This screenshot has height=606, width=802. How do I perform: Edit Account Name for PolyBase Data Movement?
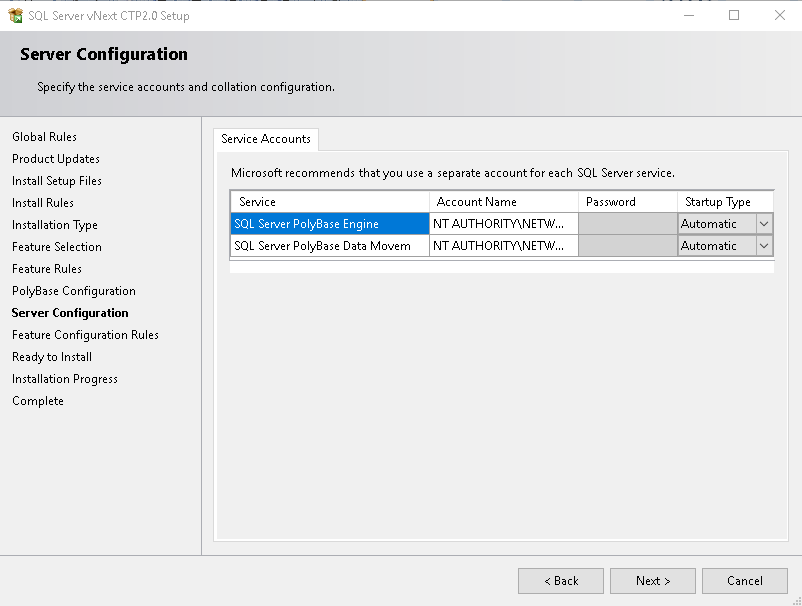click(504, 246)
